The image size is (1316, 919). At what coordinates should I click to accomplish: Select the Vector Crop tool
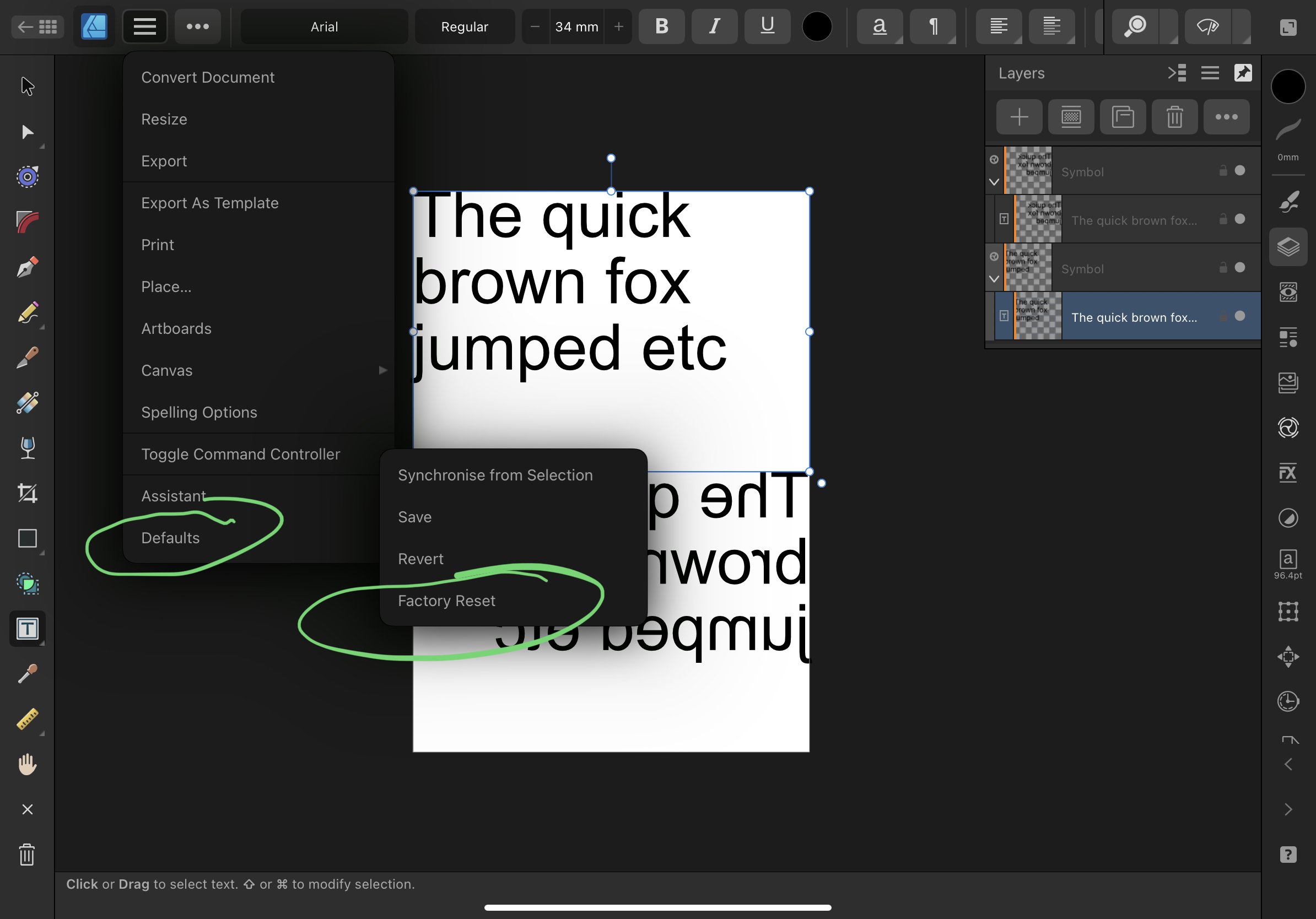coord(27,493)
